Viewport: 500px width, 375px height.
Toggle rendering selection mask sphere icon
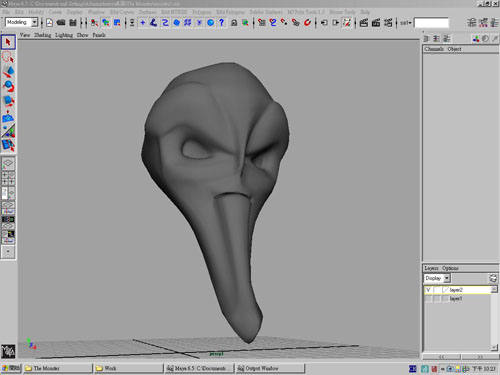tap(210, 23)
